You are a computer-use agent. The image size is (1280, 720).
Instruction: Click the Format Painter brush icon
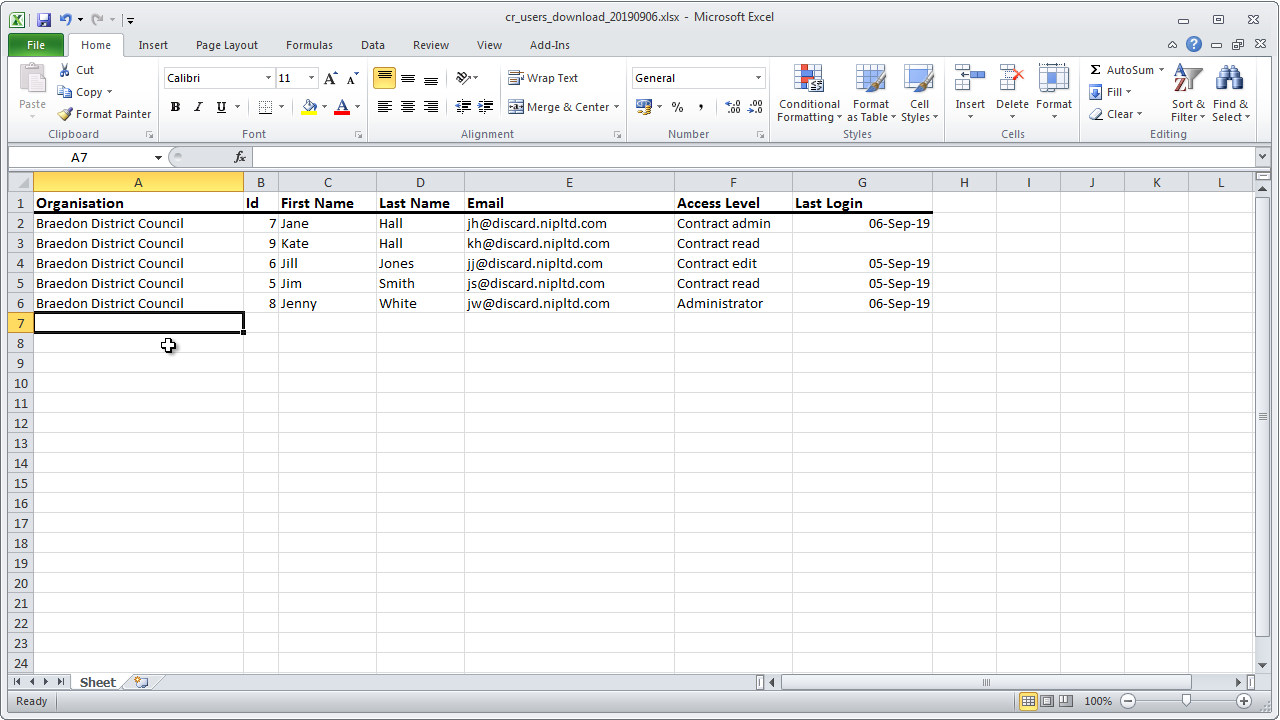(65, 114)
